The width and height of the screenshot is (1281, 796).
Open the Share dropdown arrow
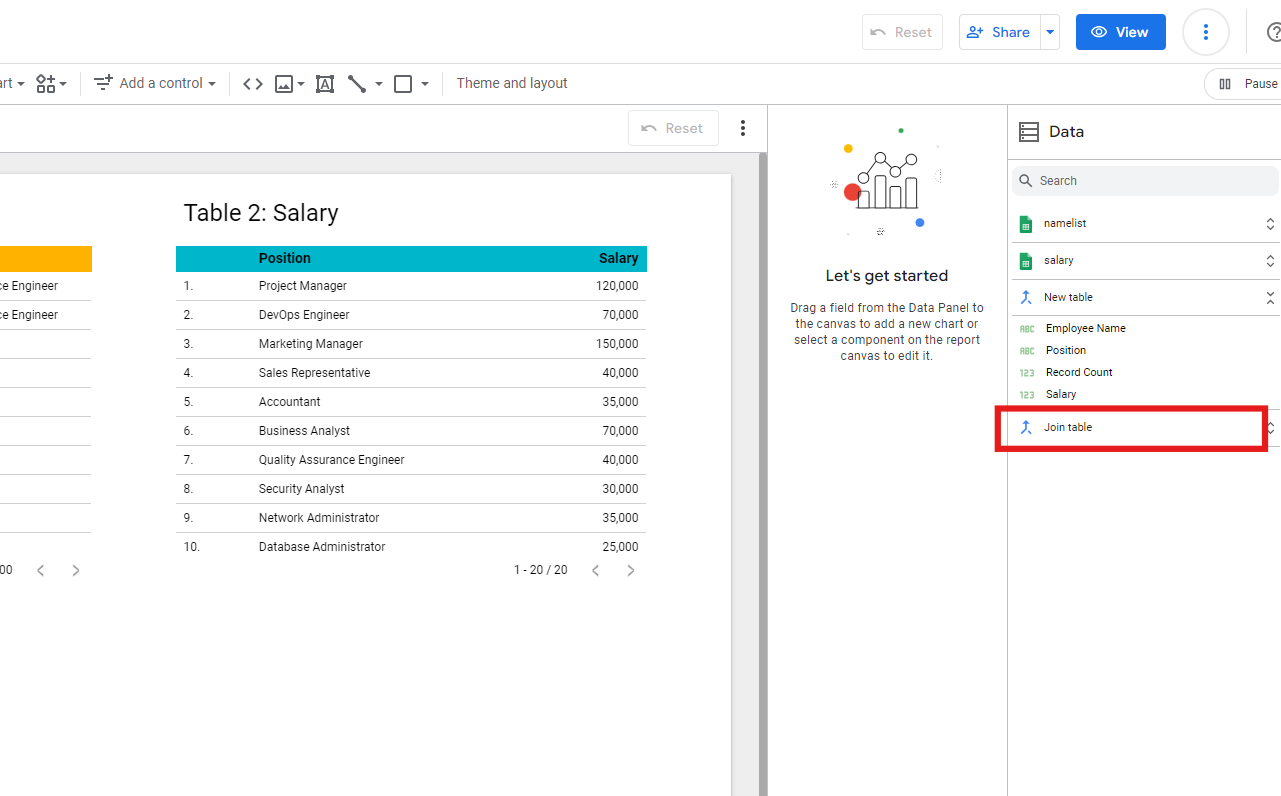point(1050,32)
